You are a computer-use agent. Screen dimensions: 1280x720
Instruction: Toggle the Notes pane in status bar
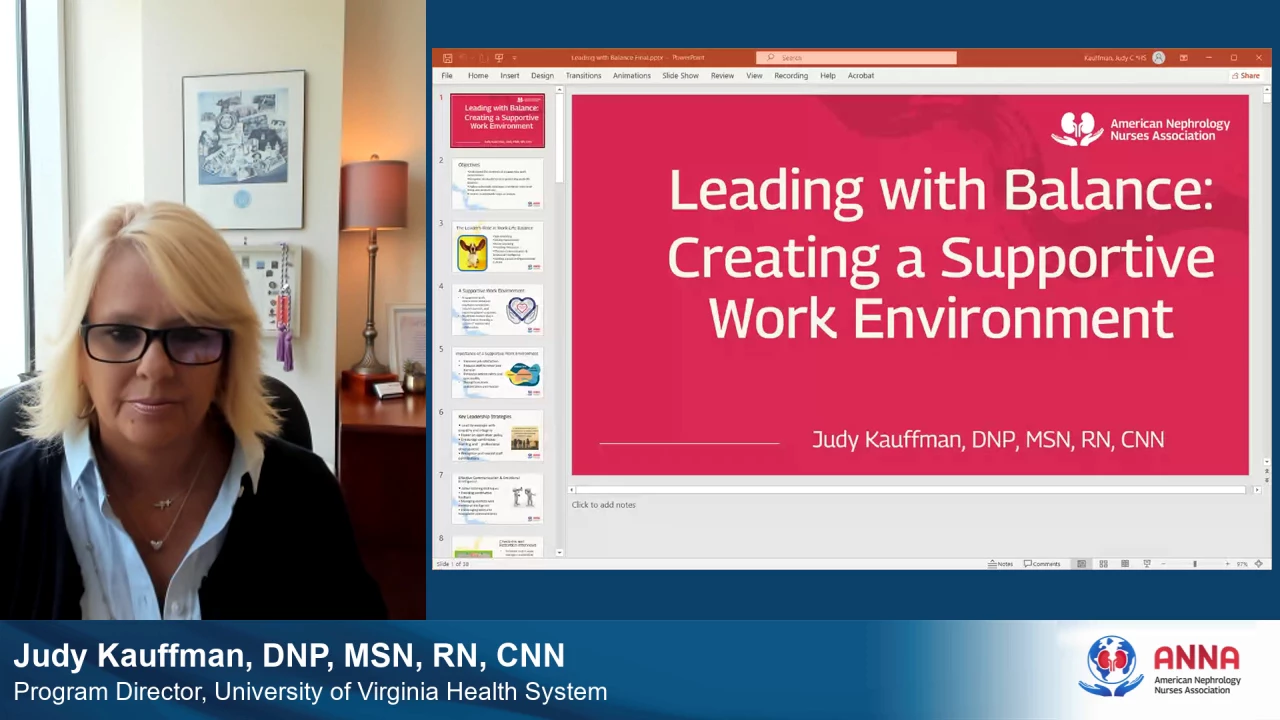(1001, 564)
